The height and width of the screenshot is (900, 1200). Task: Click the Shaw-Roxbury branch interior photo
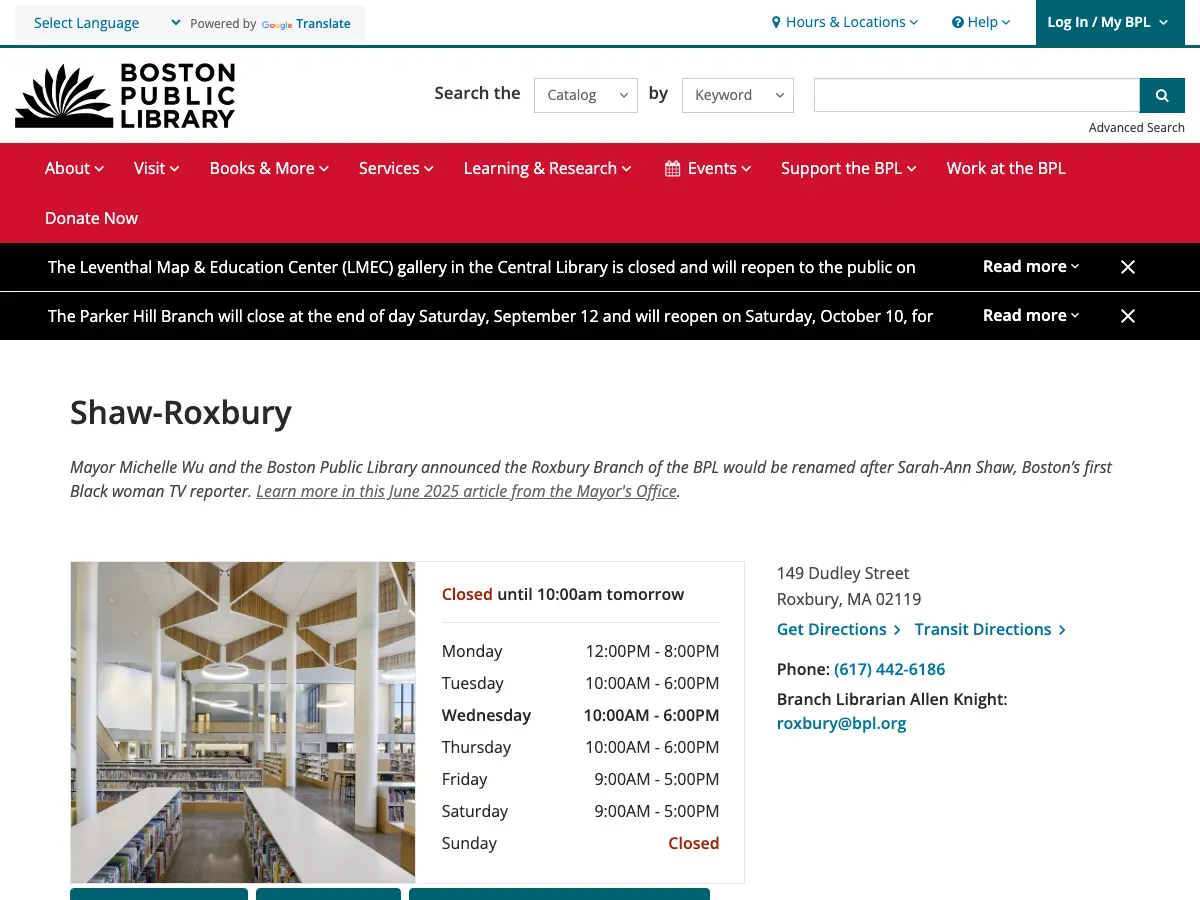tap(243, 722)
